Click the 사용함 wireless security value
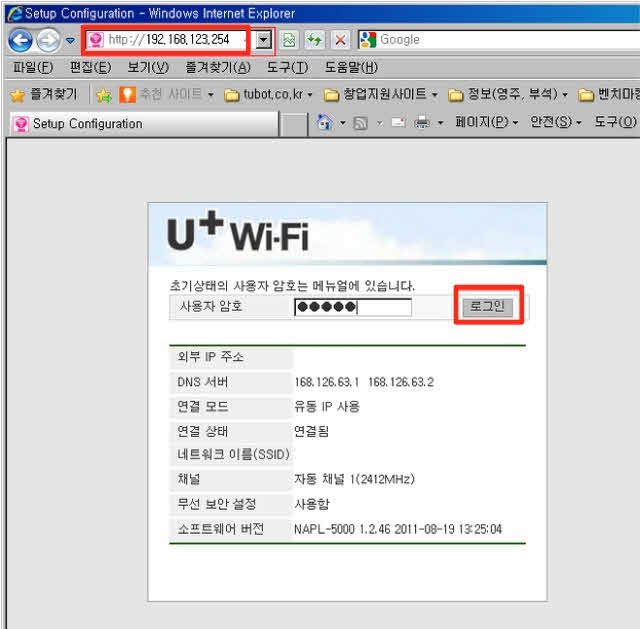Image resolution: width=640 pixels, height=629 pixels. 311,505
